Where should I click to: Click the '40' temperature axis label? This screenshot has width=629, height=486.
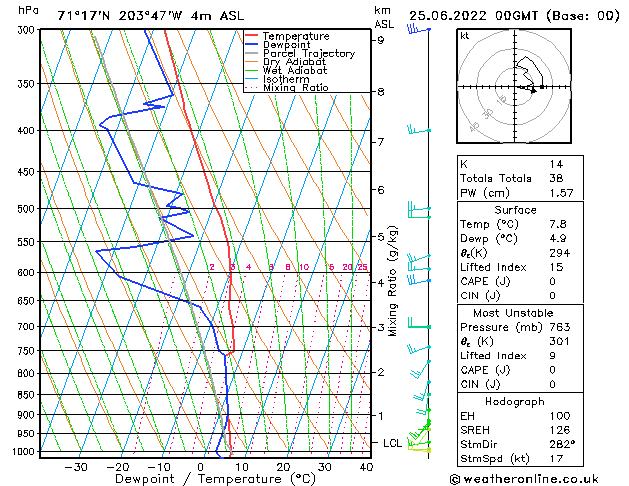click(x=366, y=467)
